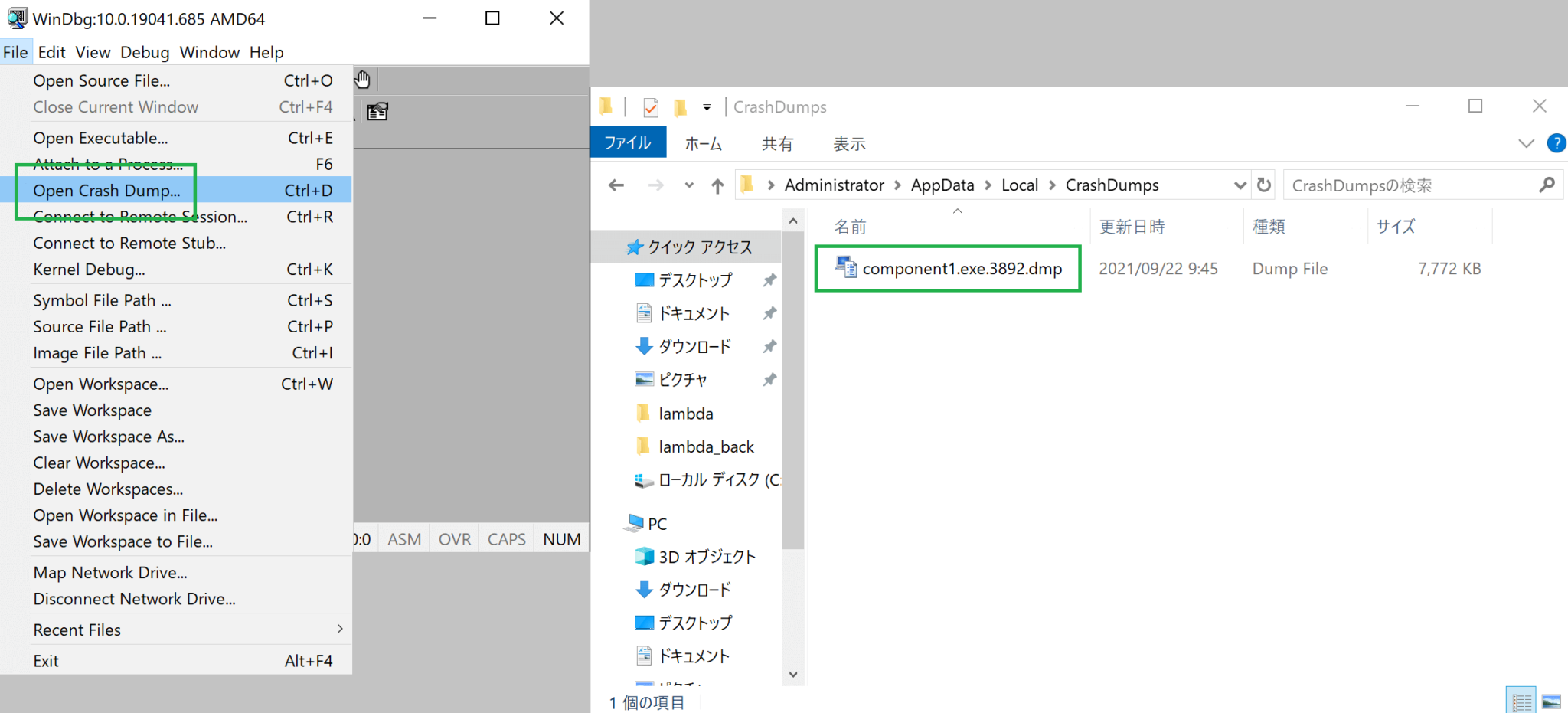Viewport: 1568px width, 713px height.
Task: Select Open Crash Dump in the File menu
Action: pos(107,190)
